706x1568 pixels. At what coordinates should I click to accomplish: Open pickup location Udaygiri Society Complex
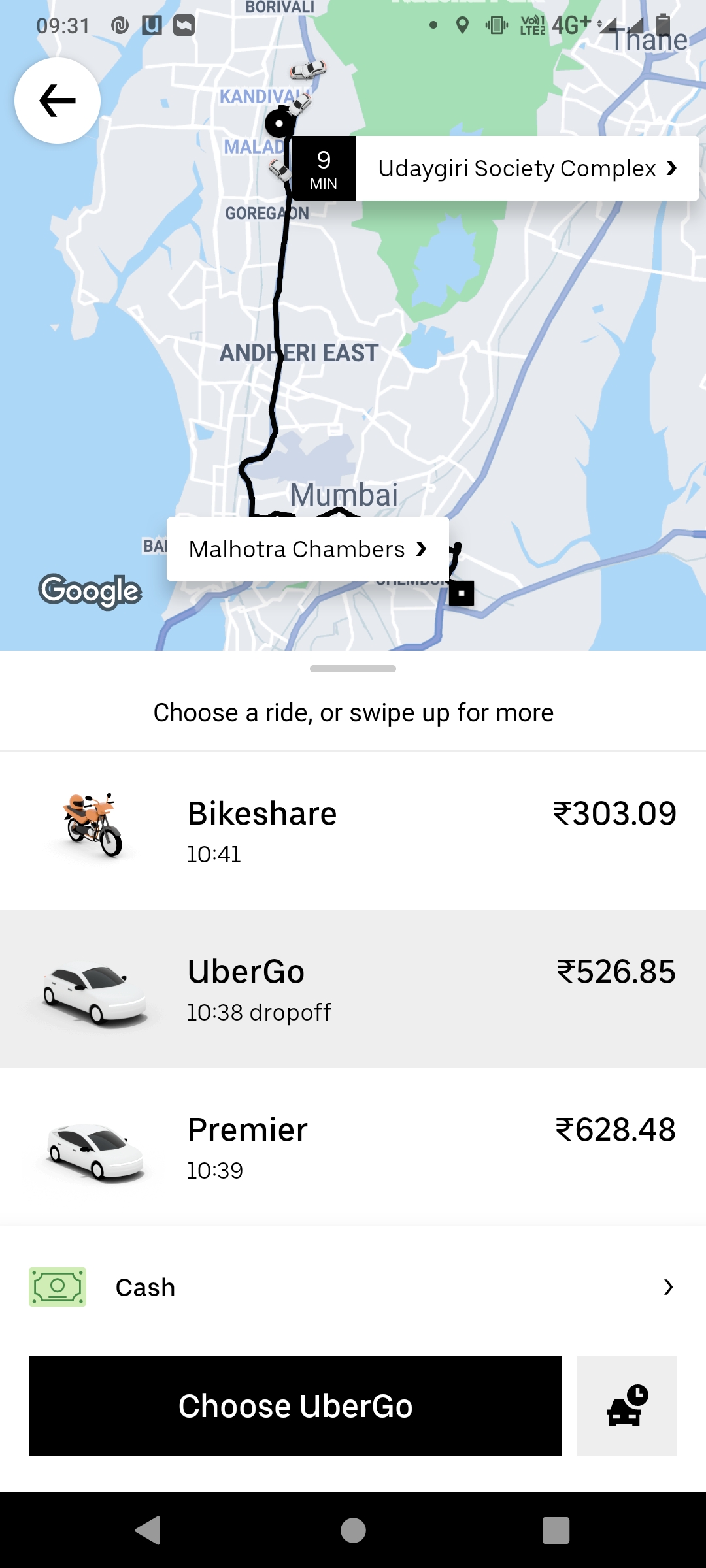coord(527,169)
